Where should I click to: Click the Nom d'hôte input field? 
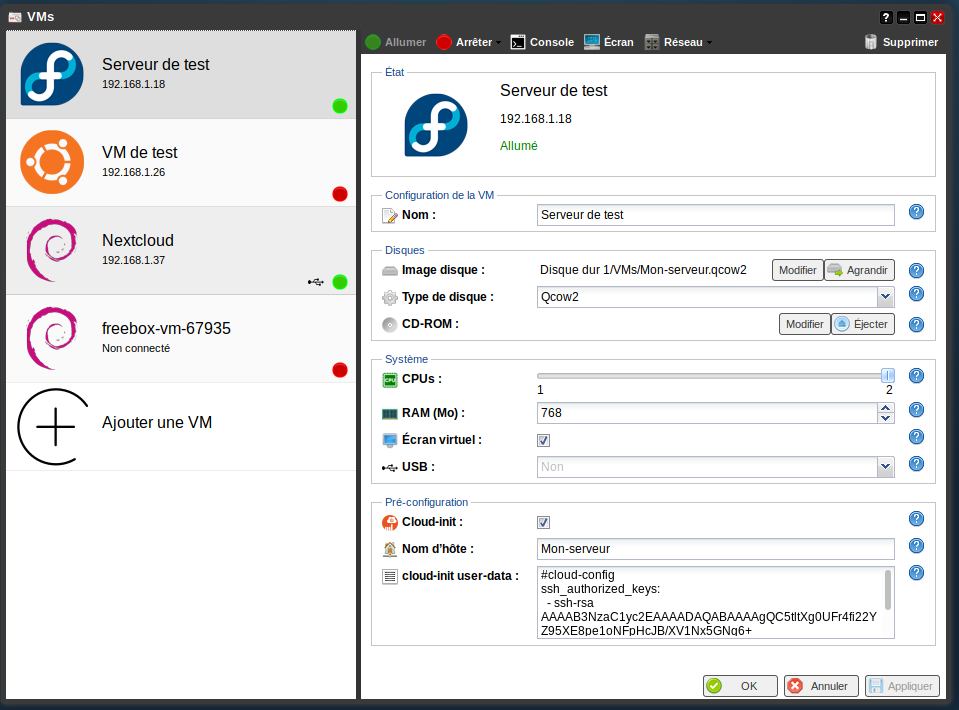(x=715, y=549)
